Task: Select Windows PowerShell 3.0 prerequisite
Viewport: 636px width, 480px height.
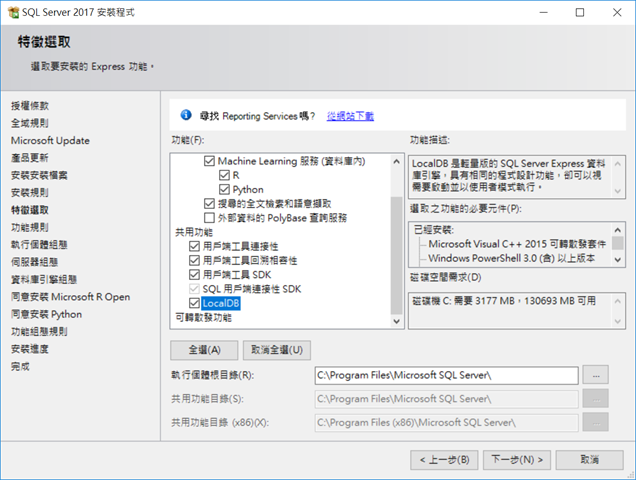Action: coord(512,258)
